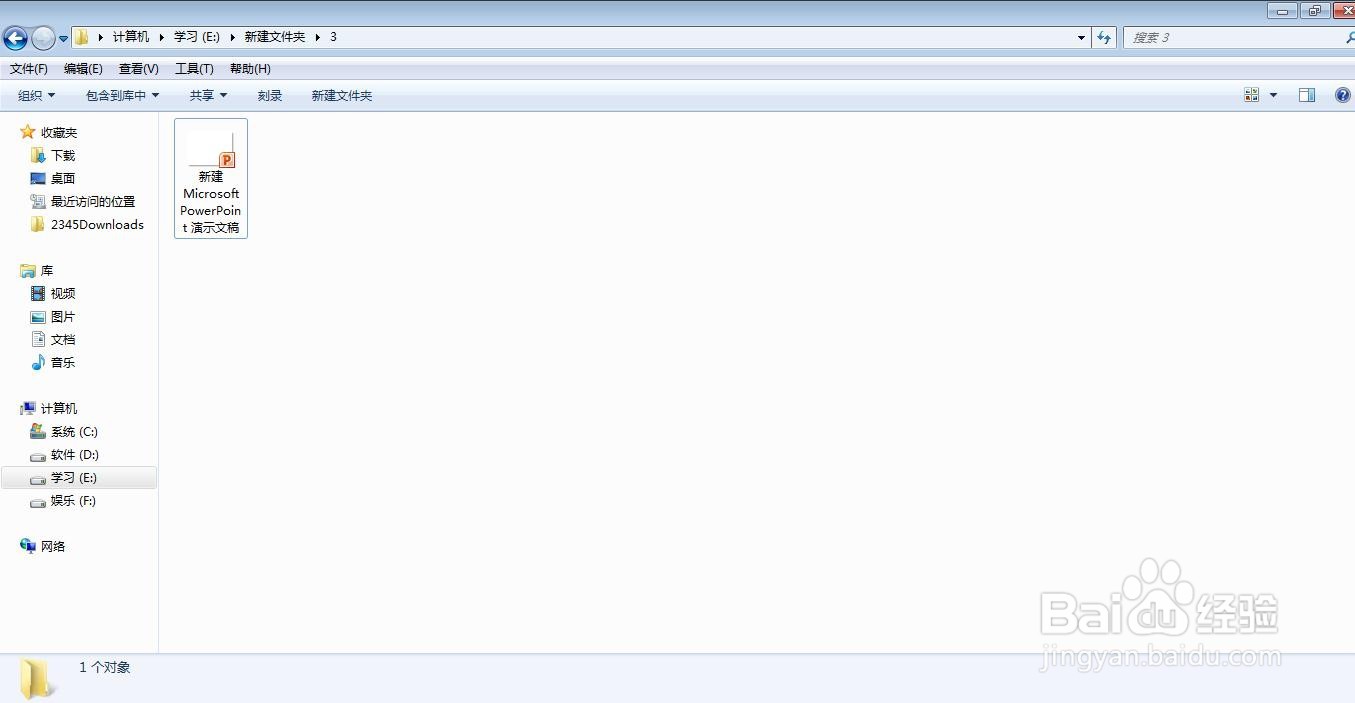Select the PowerPoint file 新建 Microsoft PowerPoint 演示文稿
The image size is (1355, 703).
[x=211, y=179]
